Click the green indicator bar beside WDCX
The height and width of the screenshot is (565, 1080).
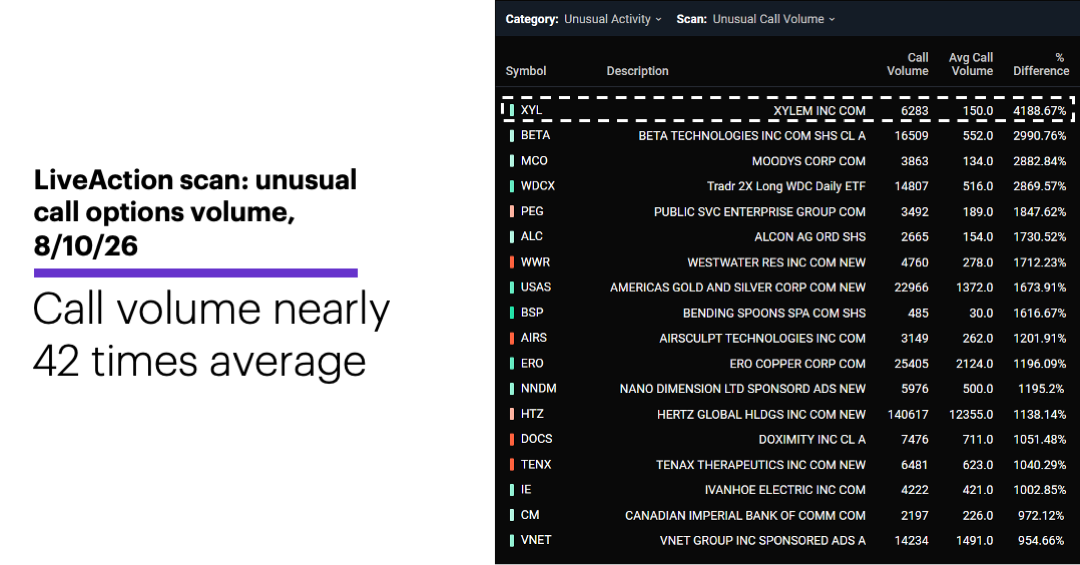pos(512,186)
